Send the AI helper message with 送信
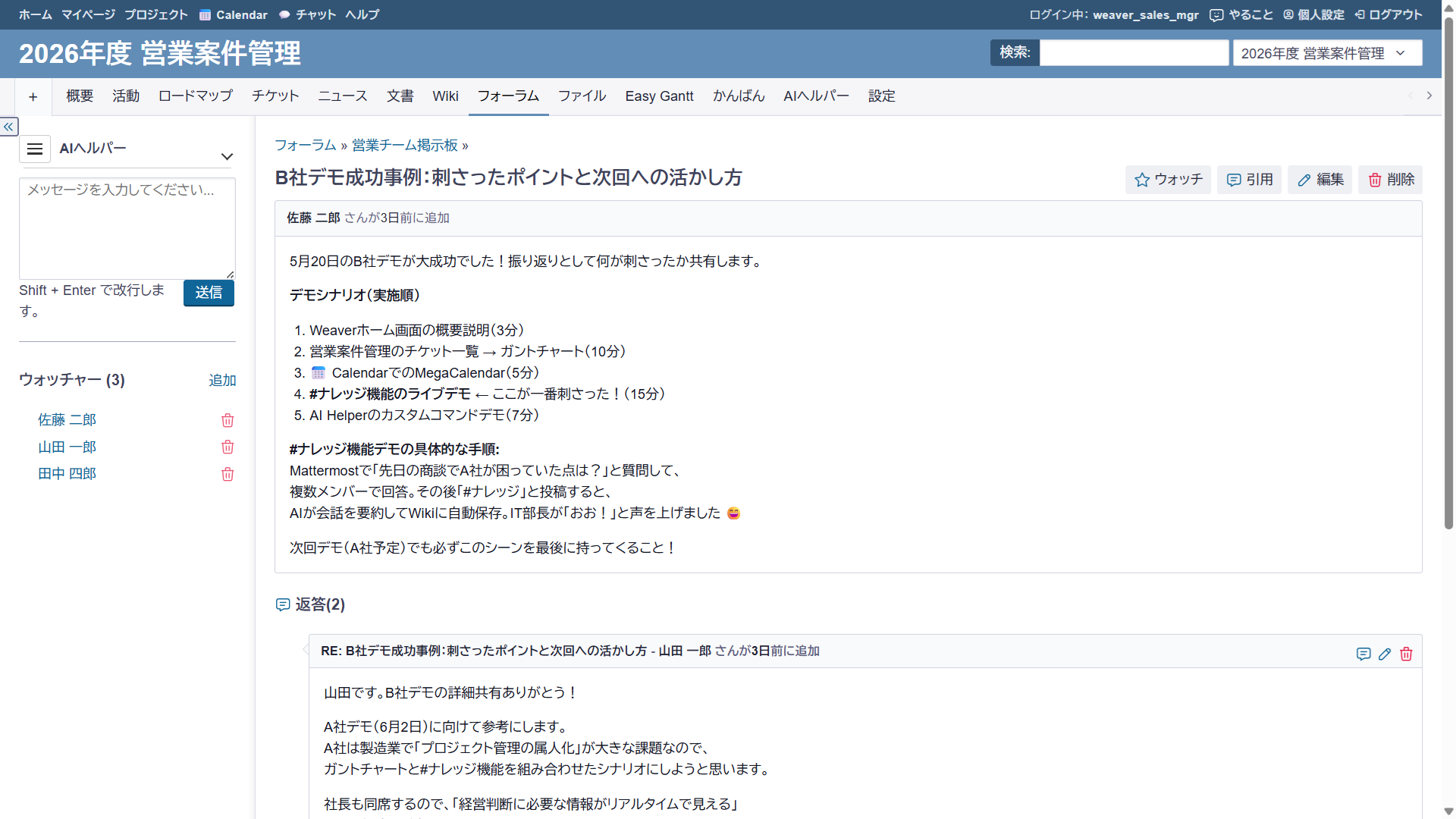 [209, 293]
